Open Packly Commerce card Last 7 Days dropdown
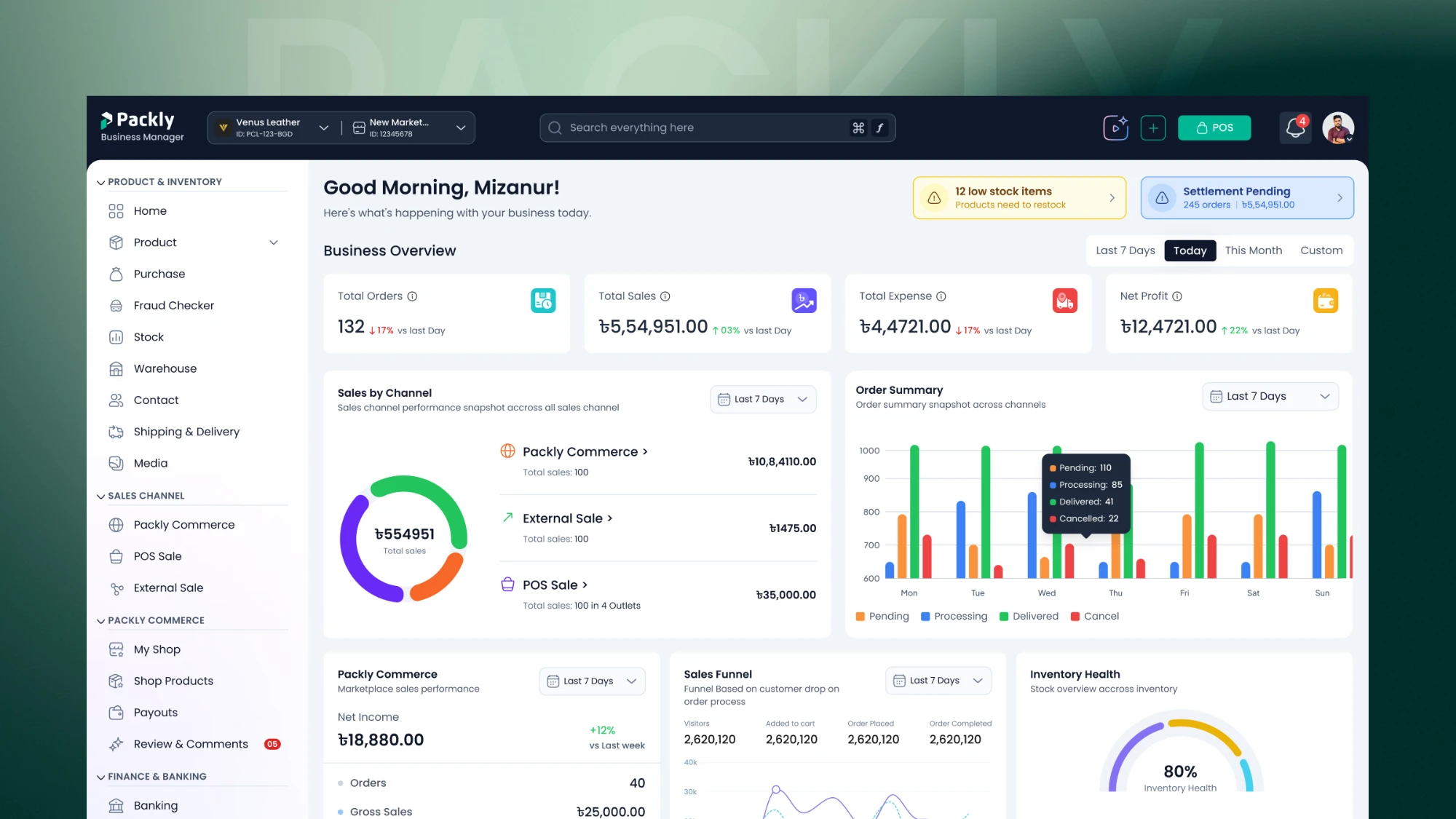Screen dimensions: 1456x819 [x=592, y=681]
